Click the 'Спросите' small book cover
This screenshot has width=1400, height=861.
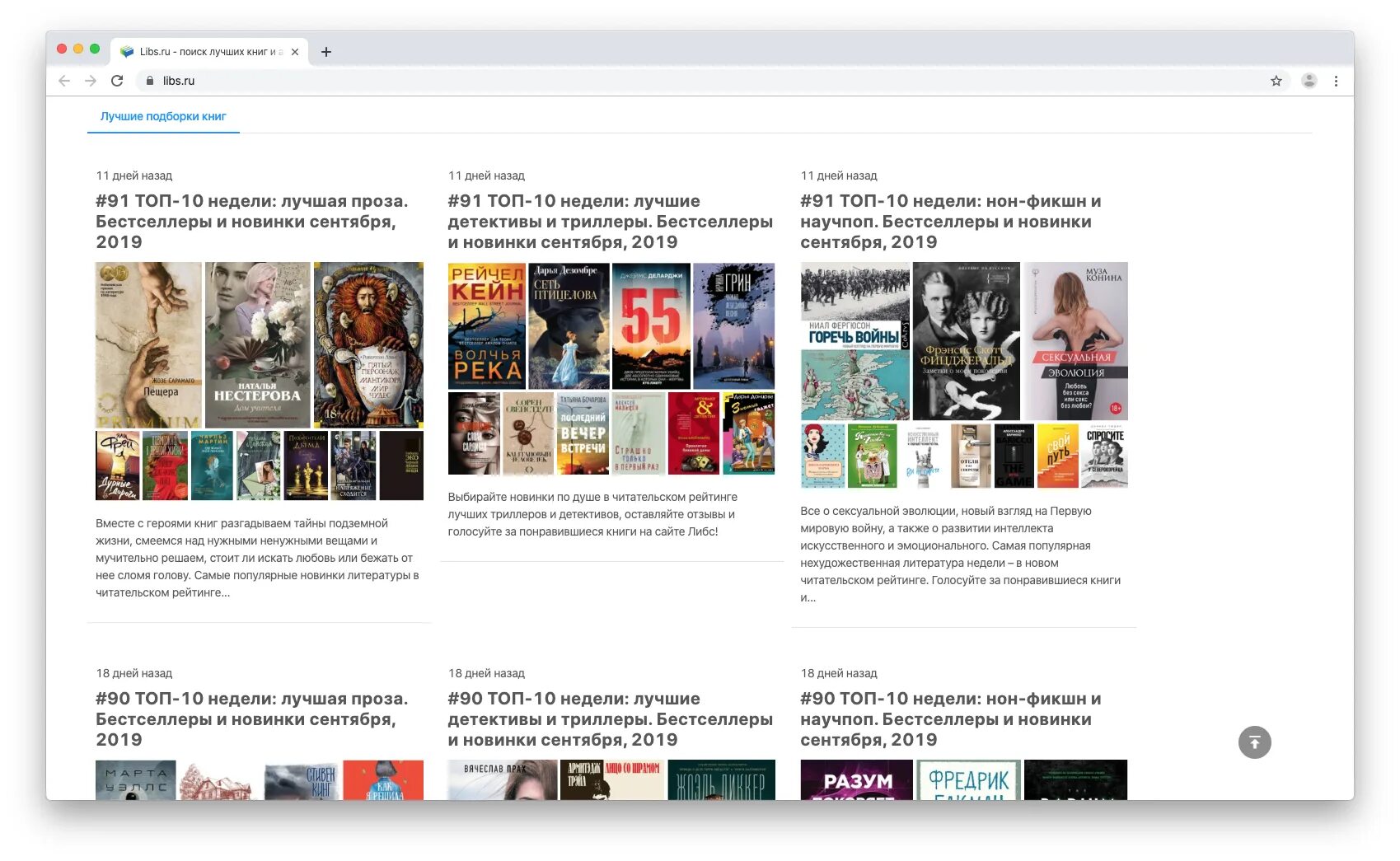coord(1104,456)
